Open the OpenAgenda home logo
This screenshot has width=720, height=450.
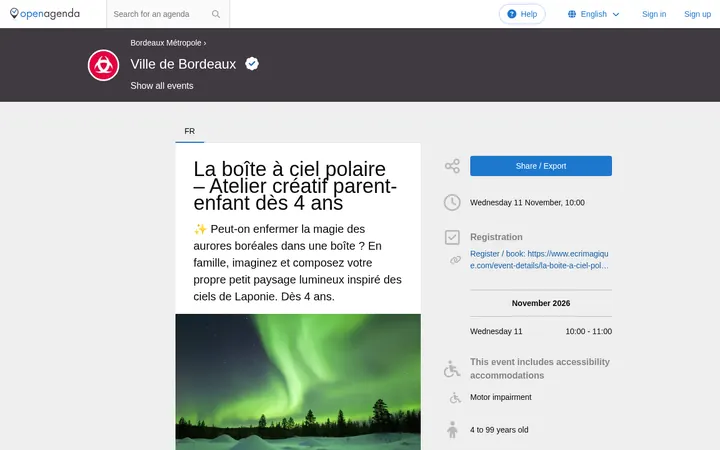coord(45,14)
